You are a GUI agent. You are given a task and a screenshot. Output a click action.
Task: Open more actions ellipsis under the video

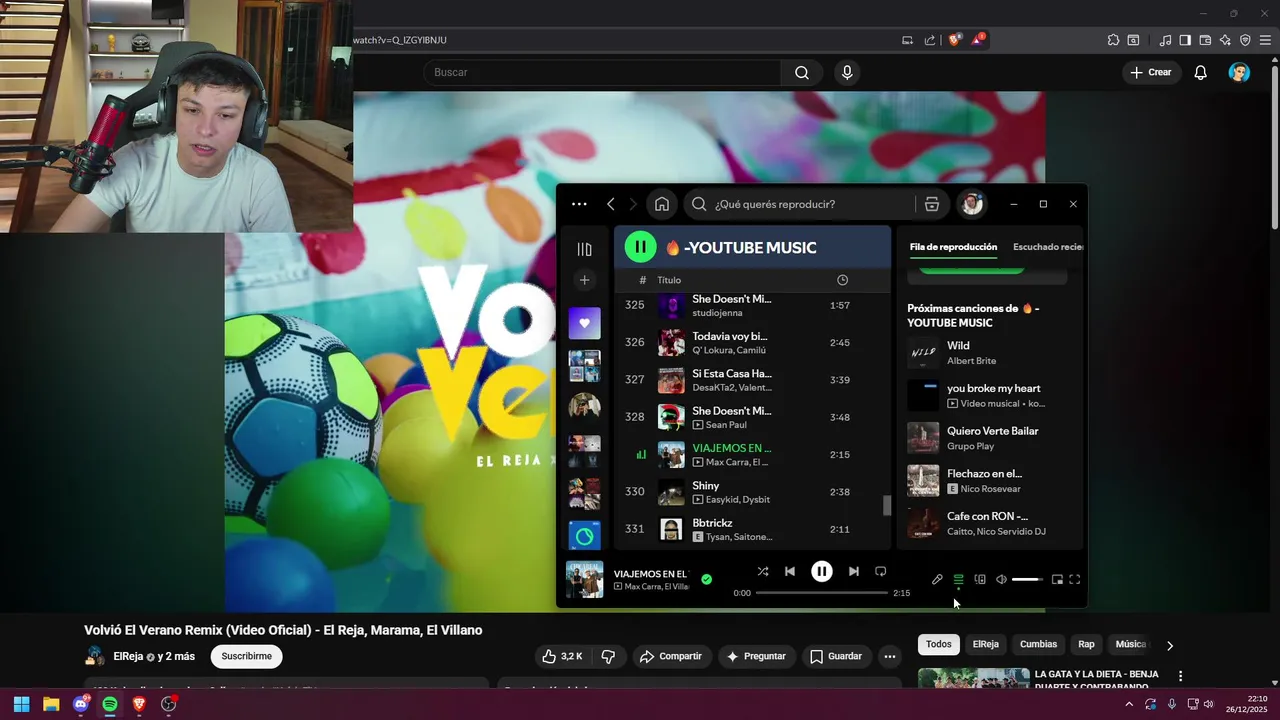(889, 656)
